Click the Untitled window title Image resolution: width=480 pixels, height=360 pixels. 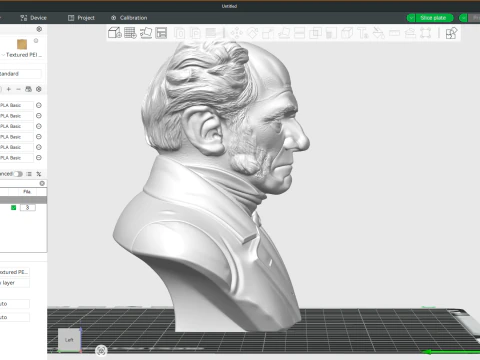tap(229, 6)
